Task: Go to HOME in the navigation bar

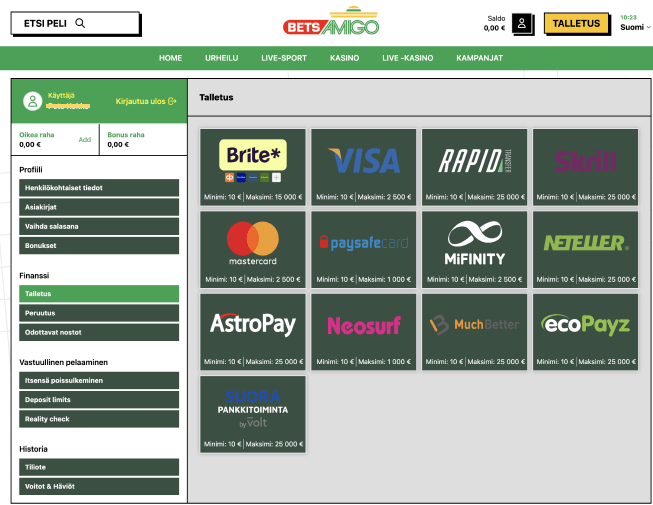Action: coord(170,58)
